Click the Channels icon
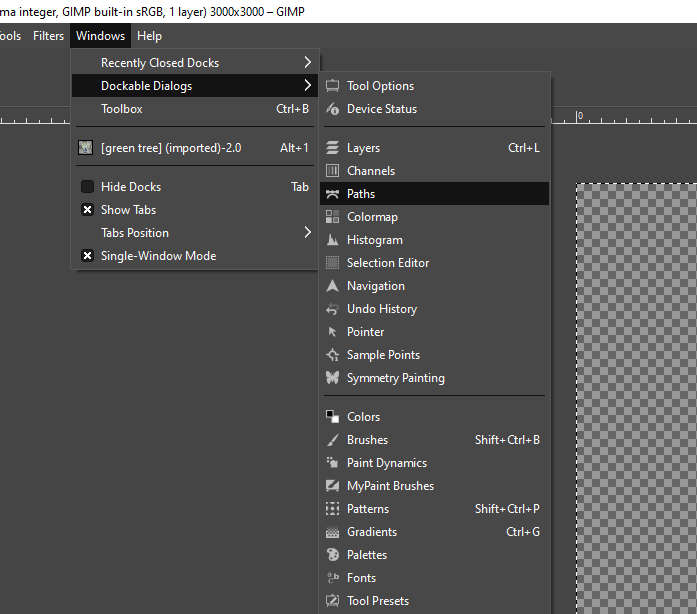Screen dimensions: 697x614 (x=332, y=171)
